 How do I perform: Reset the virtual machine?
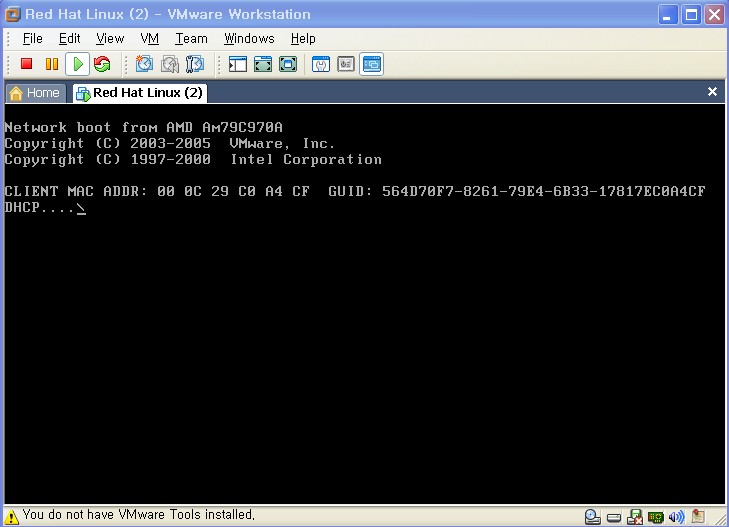(102, 64)
